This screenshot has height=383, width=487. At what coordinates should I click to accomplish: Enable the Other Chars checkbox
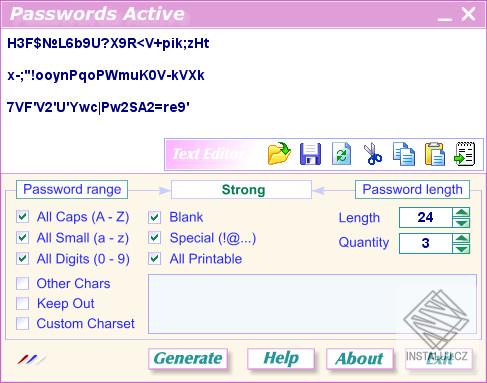coord(23,283)
